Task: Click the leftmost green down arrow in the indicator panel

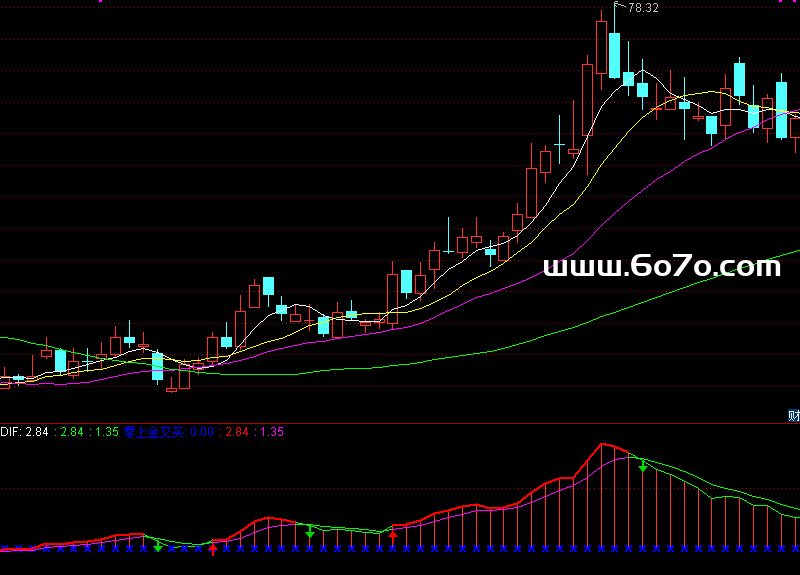Action: tap(157, 545)
